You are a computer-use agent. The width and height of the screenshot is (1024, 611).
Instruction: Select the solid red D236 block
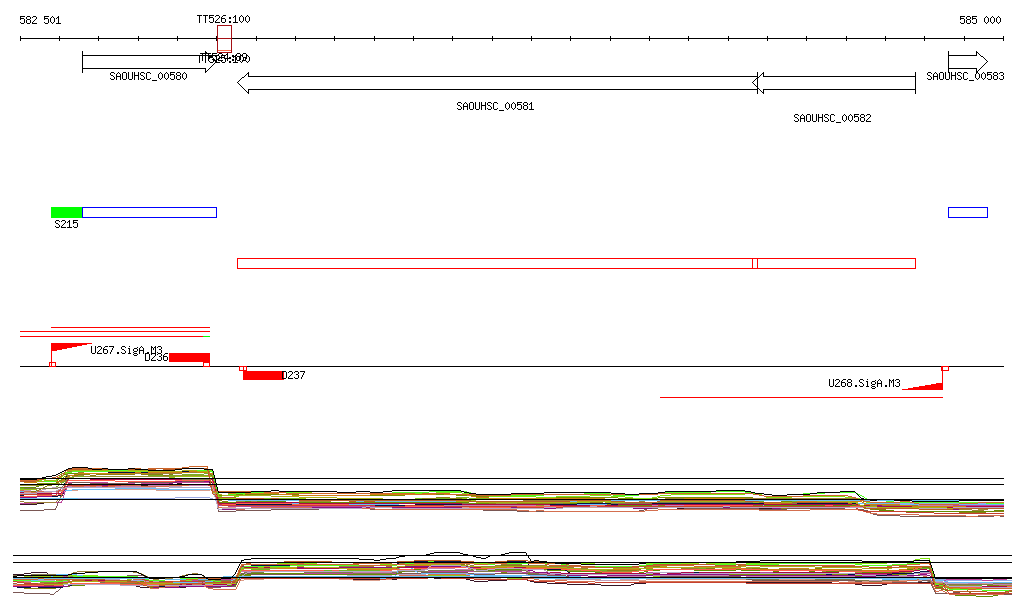(189, 358)
